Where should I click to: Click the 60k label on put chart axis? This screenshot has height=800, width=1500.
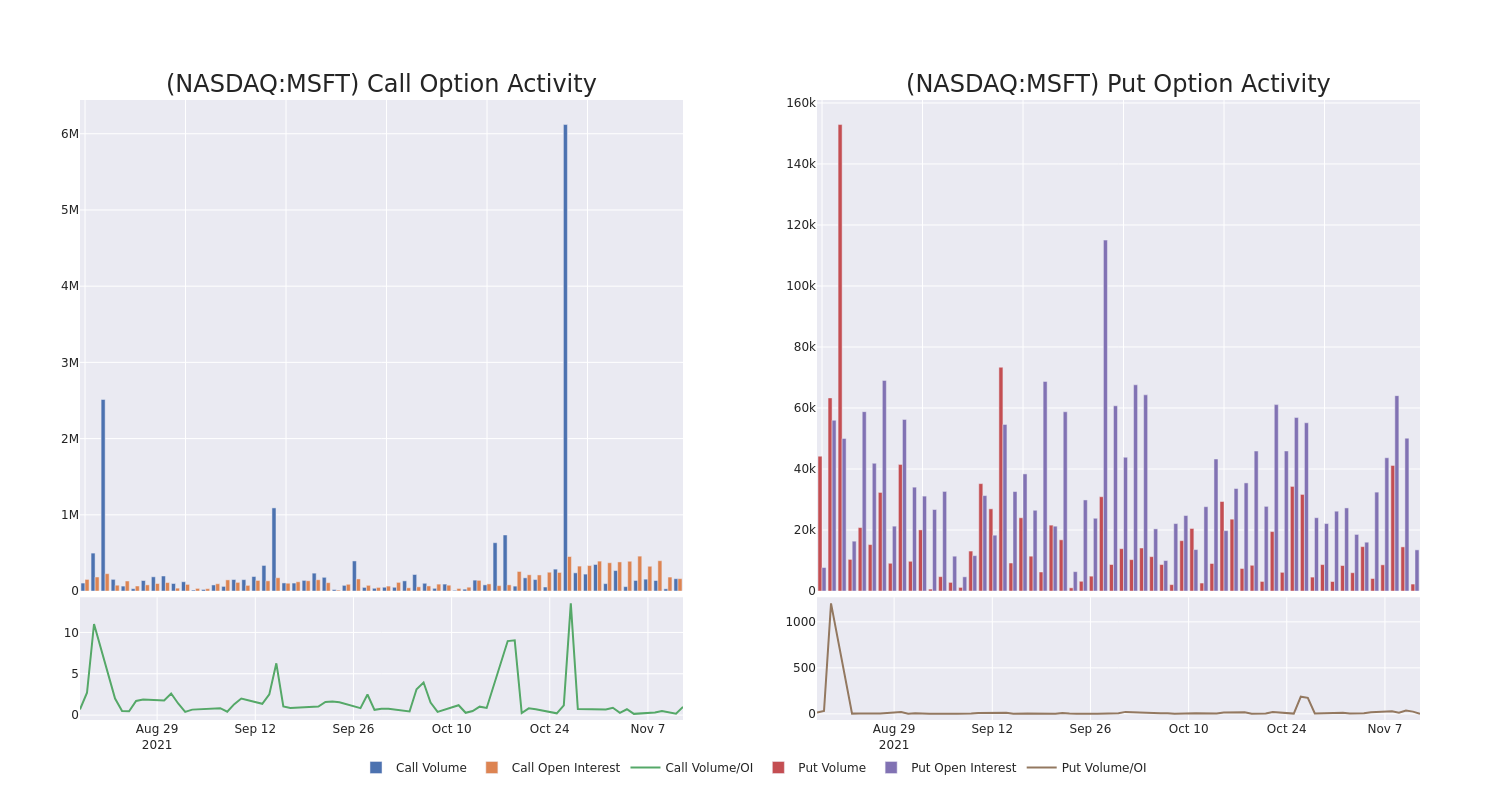tap(804, 408)
